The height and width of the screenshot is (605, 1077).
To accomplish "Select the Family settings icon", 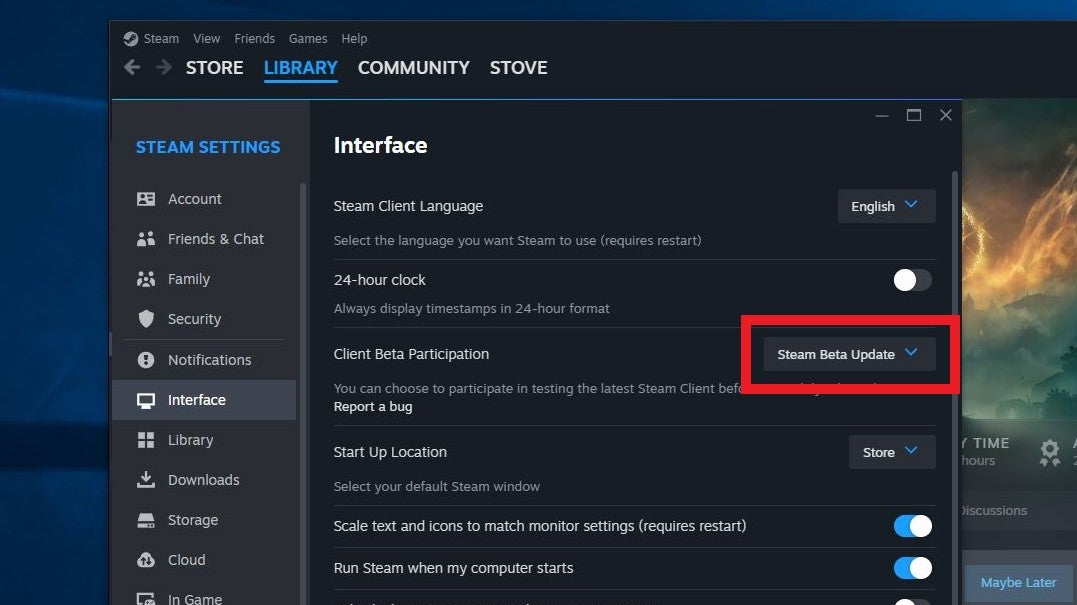I will click(x=146, y=279).
